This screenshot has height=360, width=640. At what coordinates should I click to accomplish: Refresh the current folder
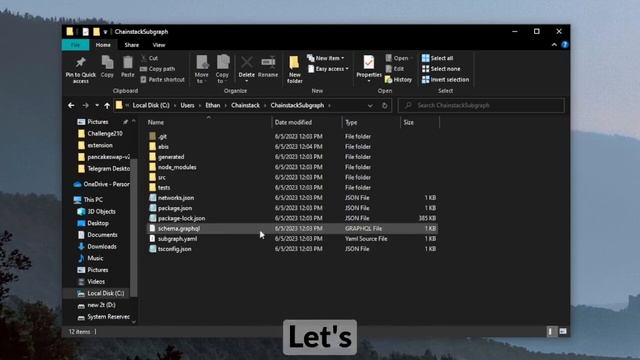coord(384,105)
